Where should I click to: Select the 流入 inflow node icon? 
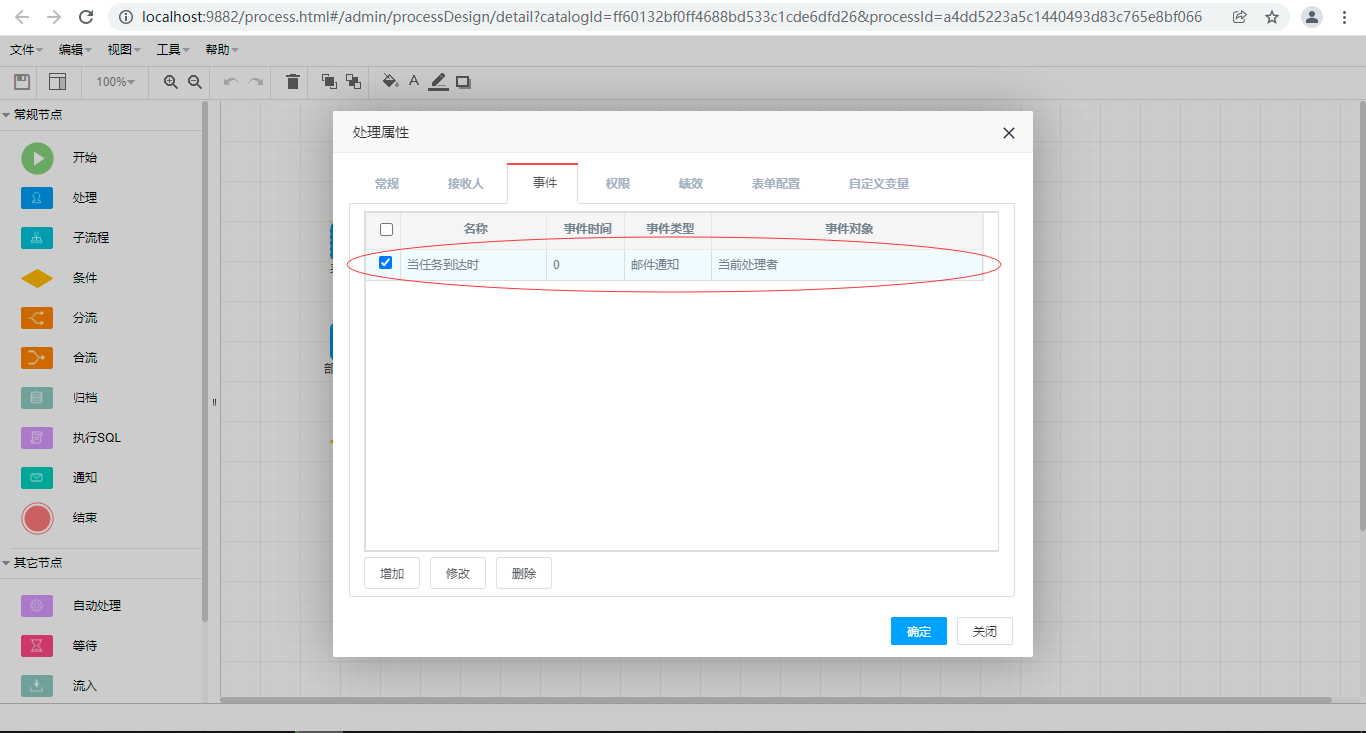point(37,686)
